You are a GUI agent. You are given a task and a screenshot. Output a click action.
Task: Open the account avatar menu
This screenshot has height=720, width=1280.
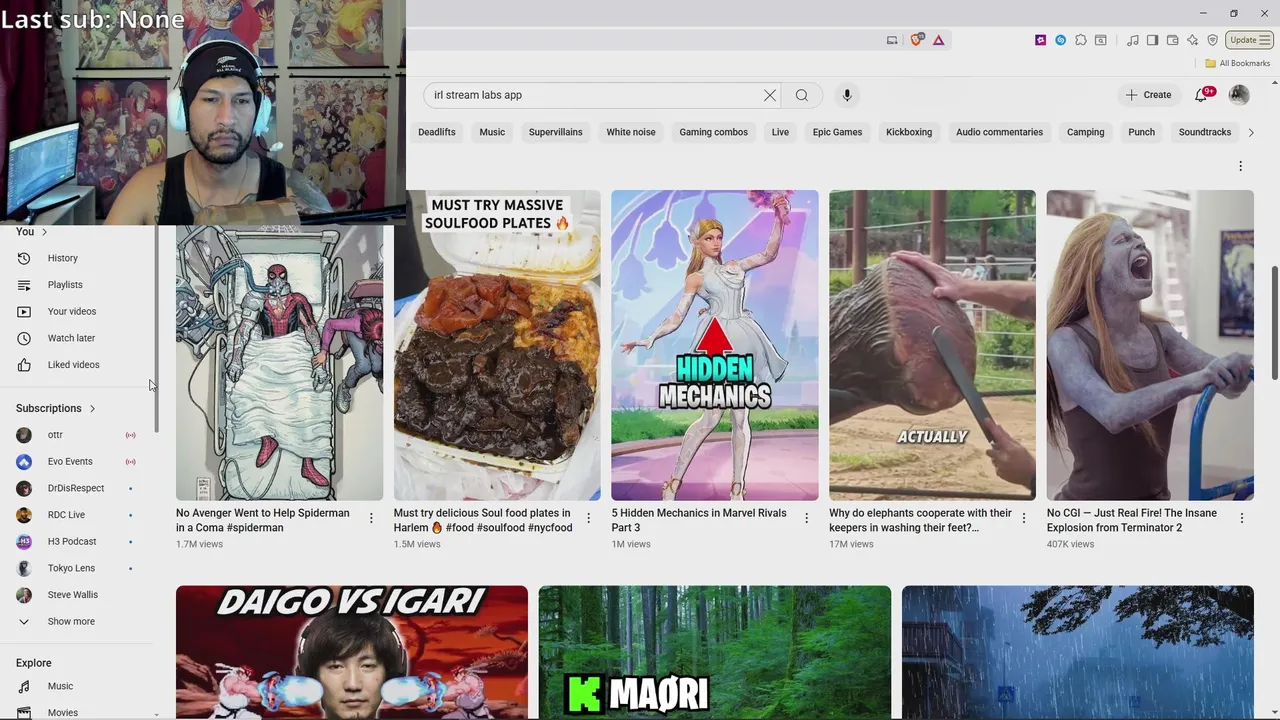(x=1239, y=95)
